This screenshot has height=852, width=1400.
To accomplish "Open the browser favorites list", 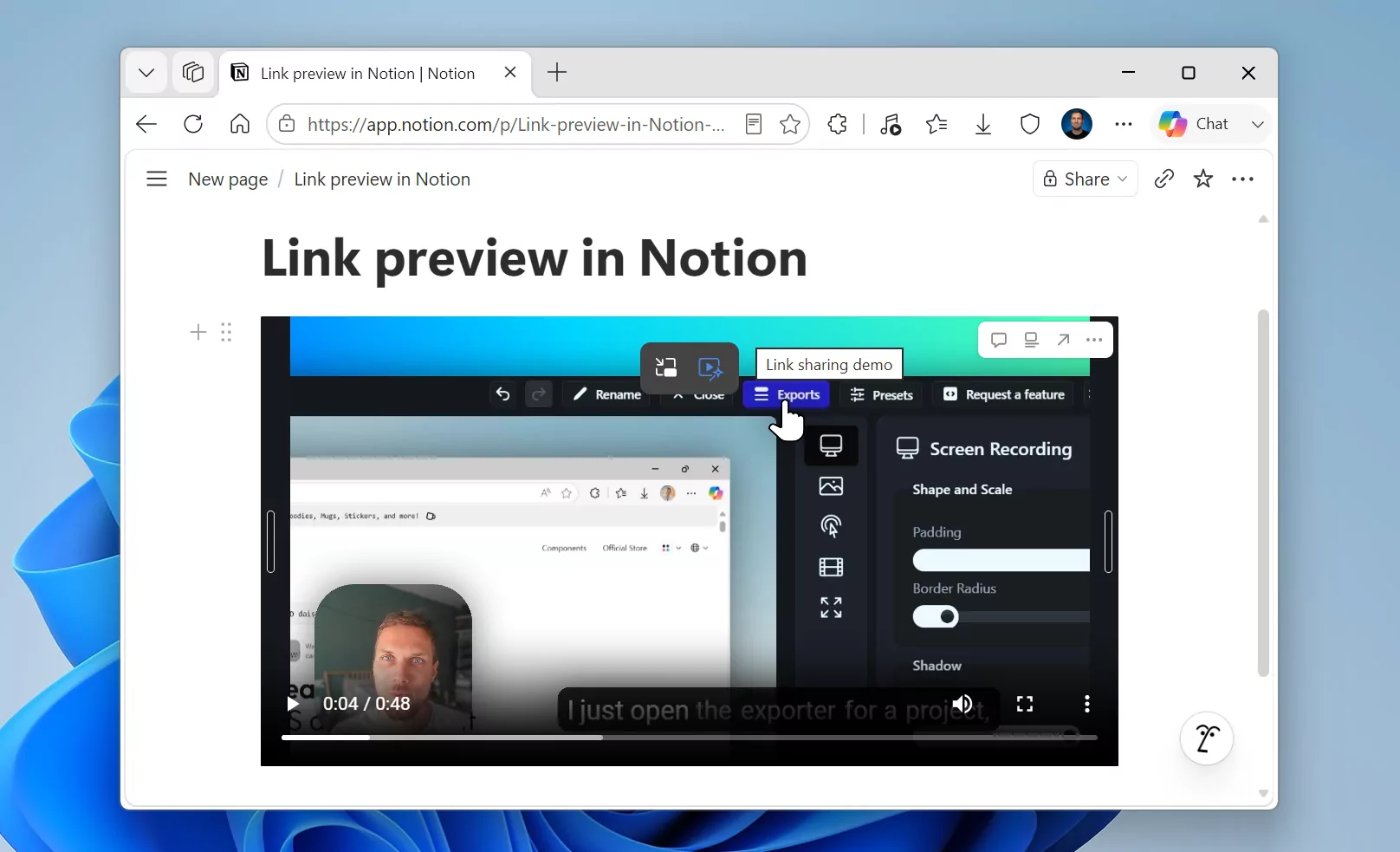I will tap(937, 125).
